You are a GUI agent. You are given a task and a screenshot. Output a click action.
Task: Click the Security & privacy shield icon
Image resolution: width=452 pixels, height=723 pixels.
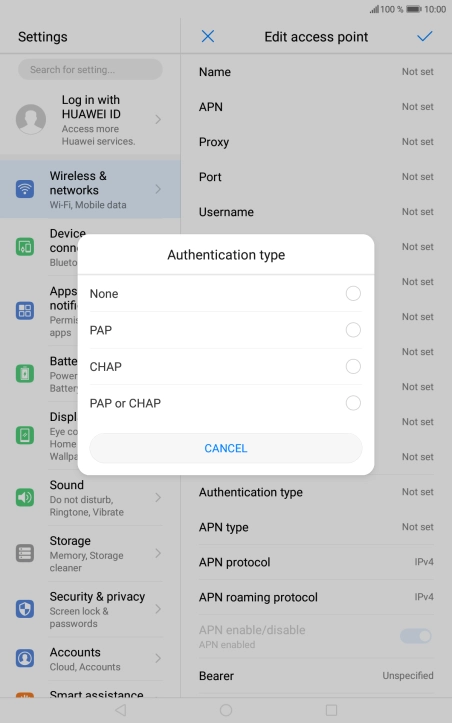pos(25,609)
